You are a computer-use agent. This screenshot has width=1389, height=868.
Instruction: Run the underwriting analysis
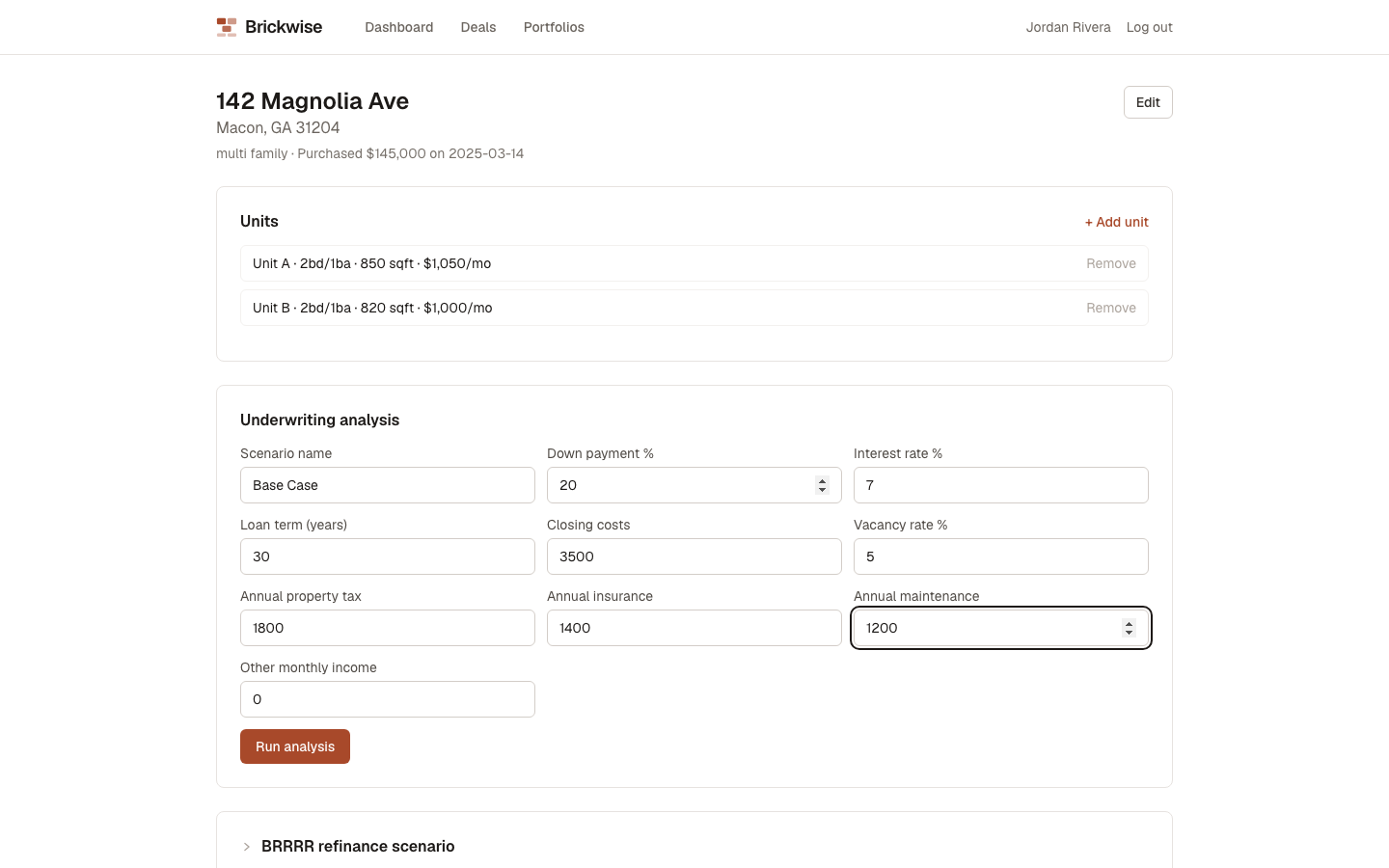(x=295, y=746)
